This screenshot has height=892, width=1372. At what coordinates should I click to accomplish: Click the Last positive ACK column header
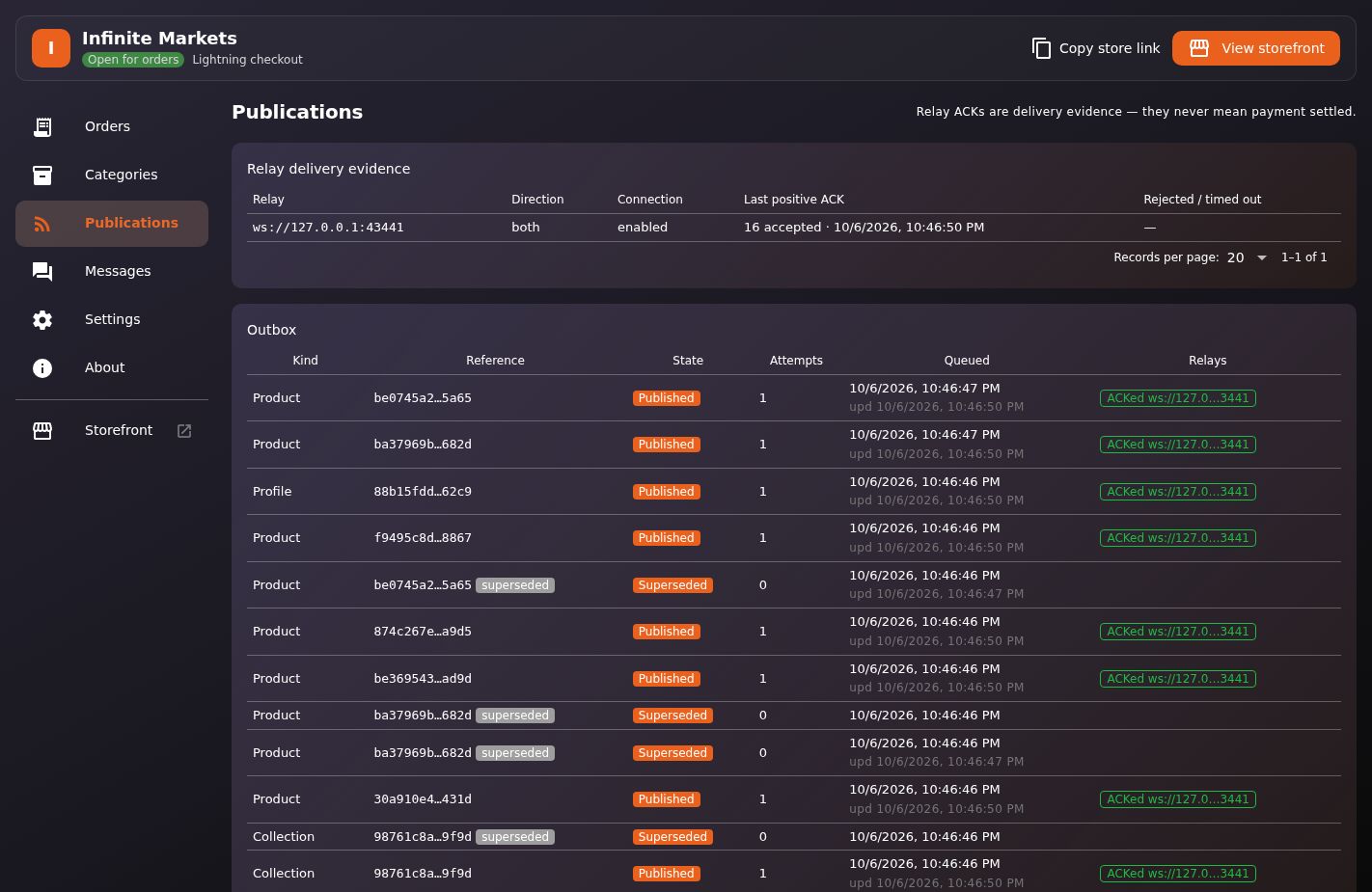click(x=794, y=200)
